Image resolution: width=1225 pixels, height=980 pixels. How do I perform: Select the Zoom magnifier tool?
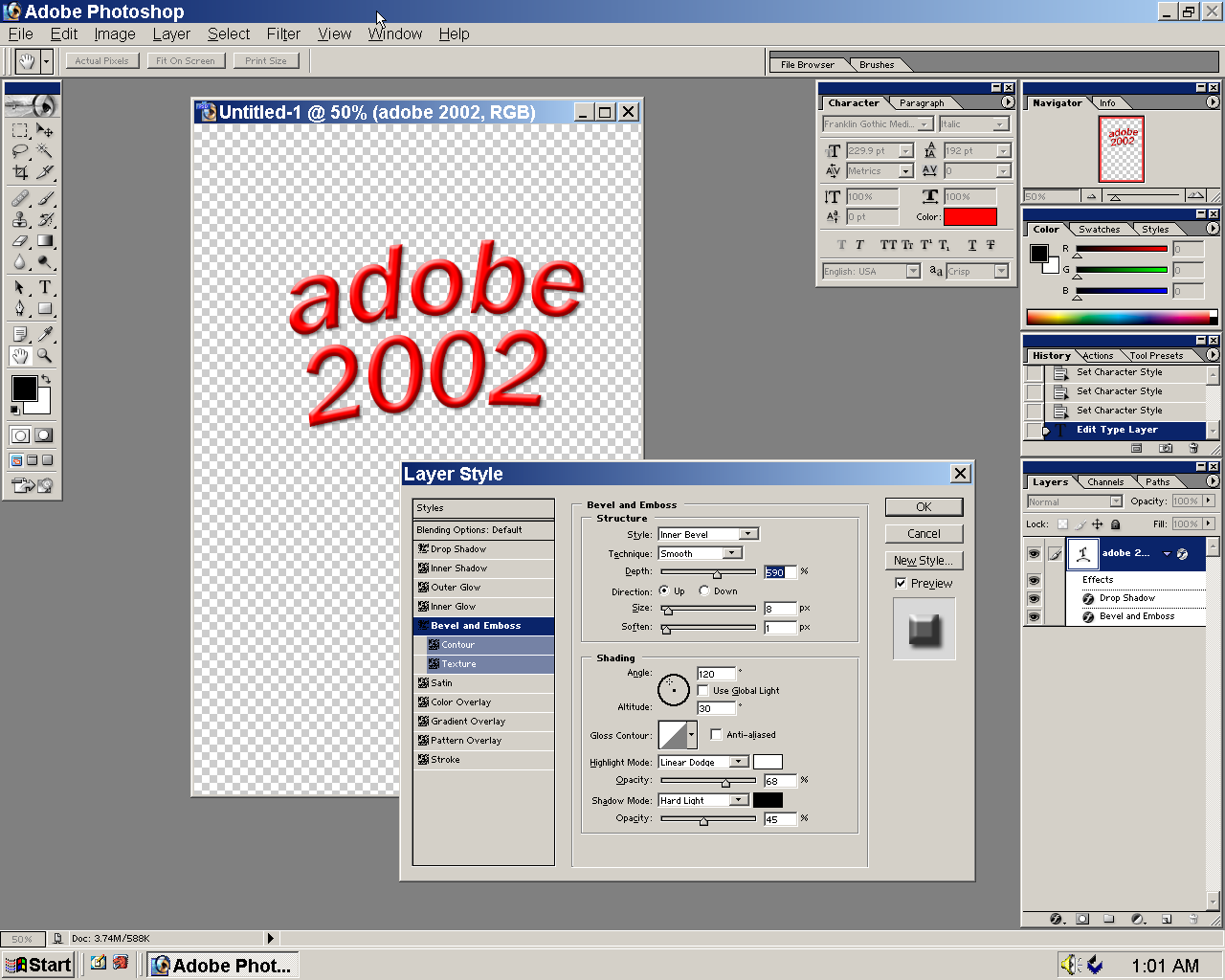tap(45, 355)
